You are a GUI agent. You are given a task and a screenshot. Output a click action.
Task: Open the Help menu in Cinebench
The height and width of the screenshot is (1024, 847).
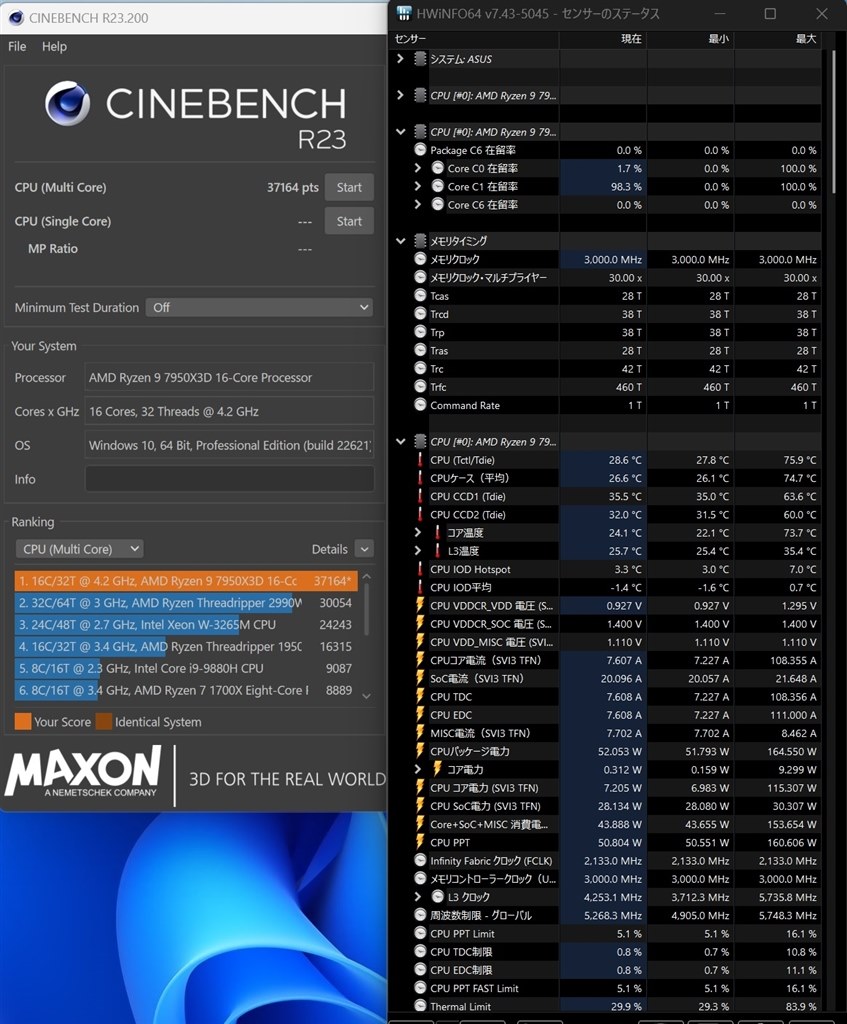(x=54, y=46)
